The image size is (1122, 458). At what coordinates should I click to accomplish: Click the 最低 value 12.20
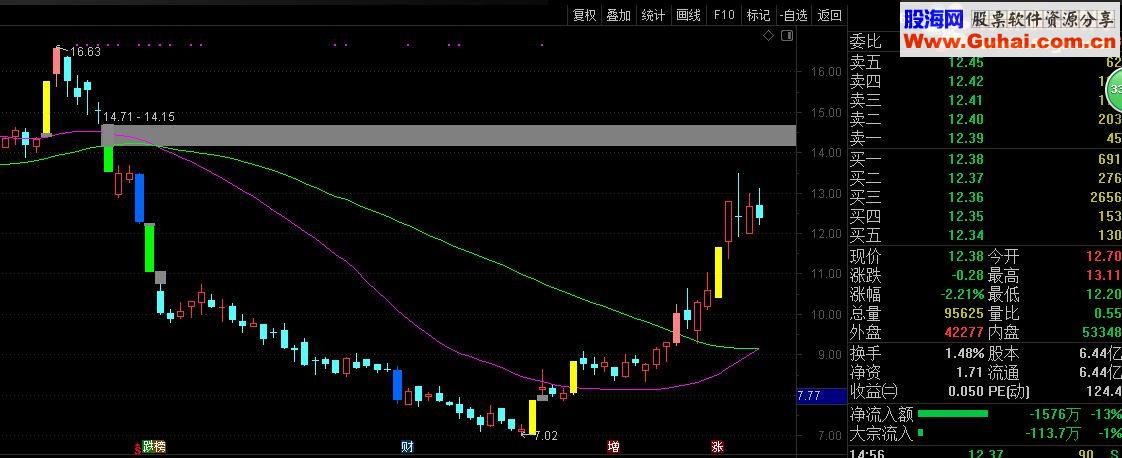tap(1105, 294)
